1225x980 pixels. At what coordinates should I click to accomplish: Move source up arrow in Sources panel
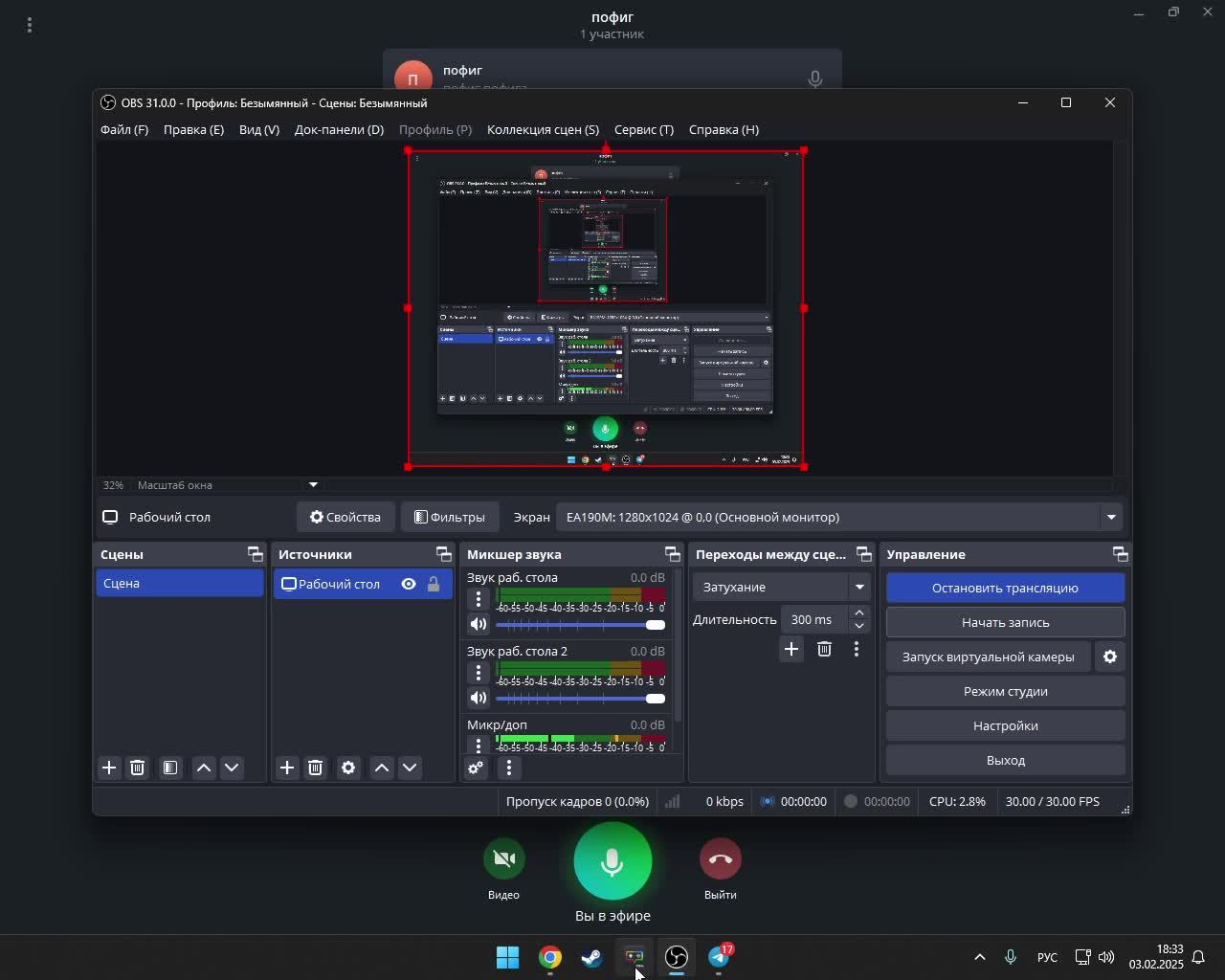click(382, 768)
